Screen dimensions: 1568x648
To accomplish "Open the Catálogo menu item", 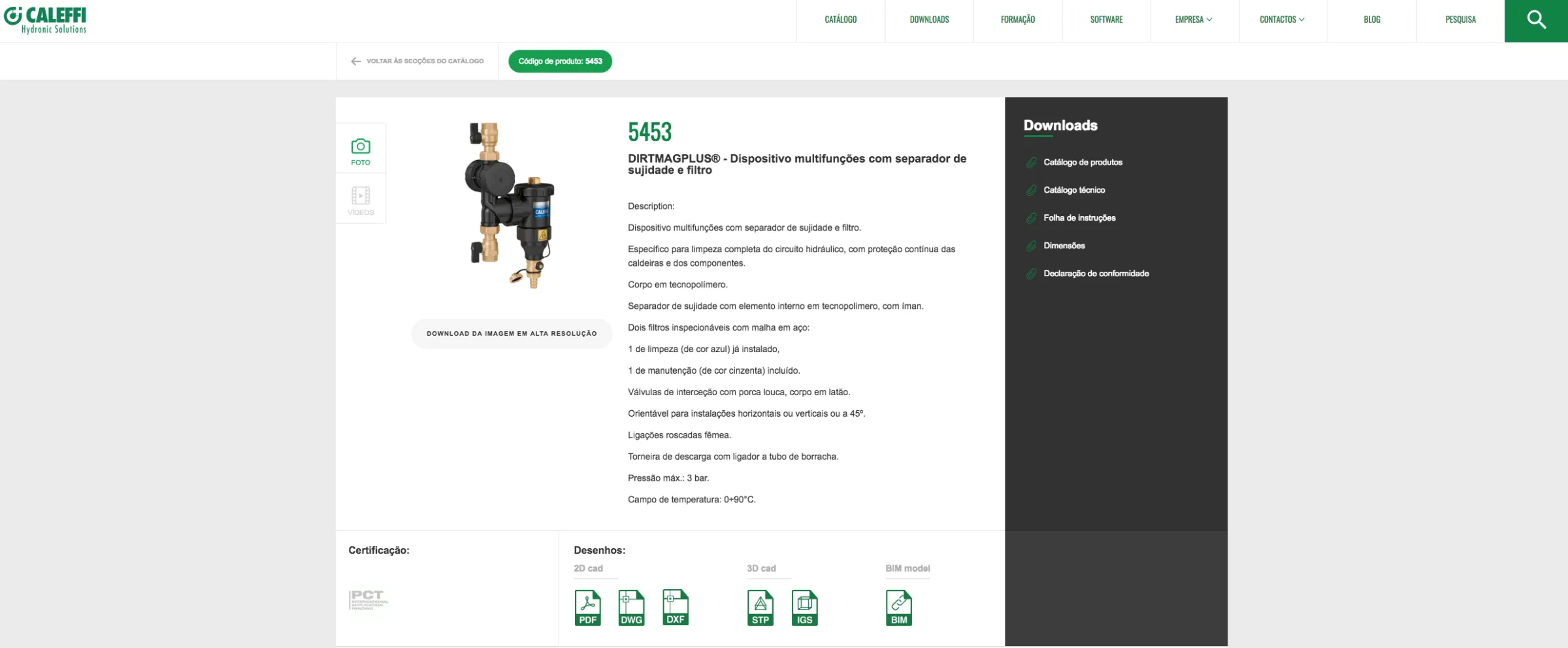I will pos(840,20).
